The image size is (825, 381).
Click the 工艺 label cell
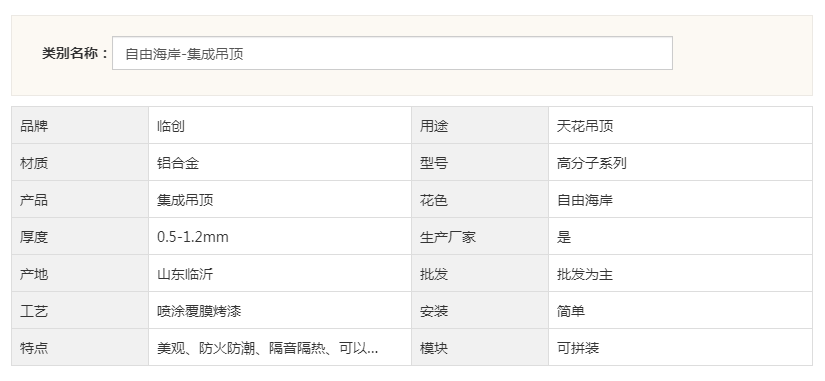(x=80, y=311)
